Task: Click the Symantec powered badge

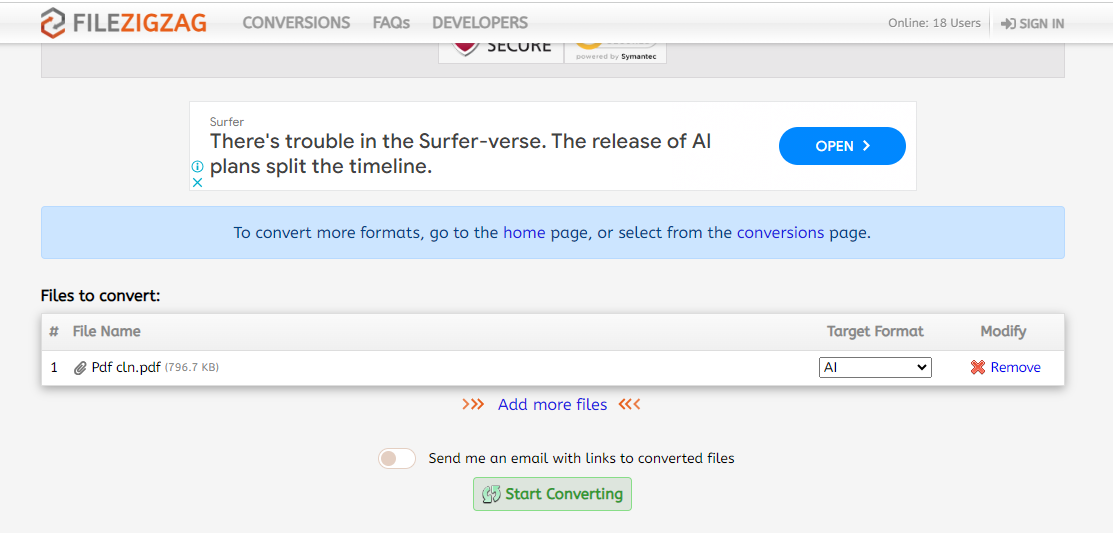Action: pos(615,50)
